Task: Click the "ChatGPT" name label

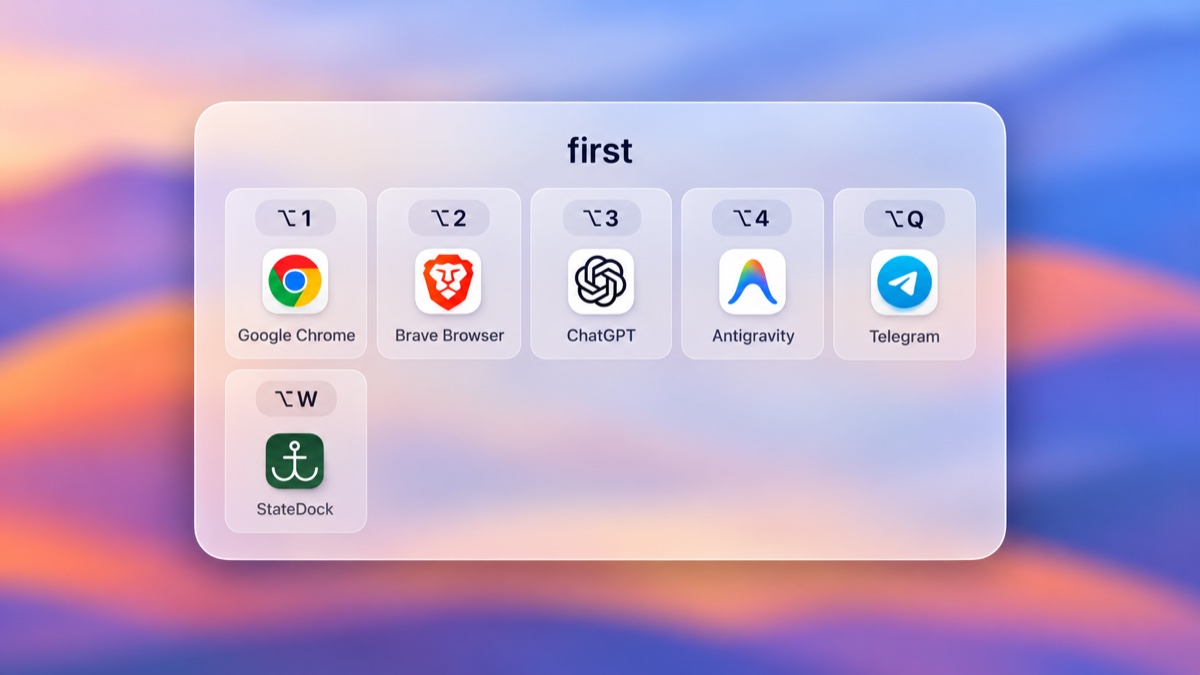Action: tap(601, 335)
